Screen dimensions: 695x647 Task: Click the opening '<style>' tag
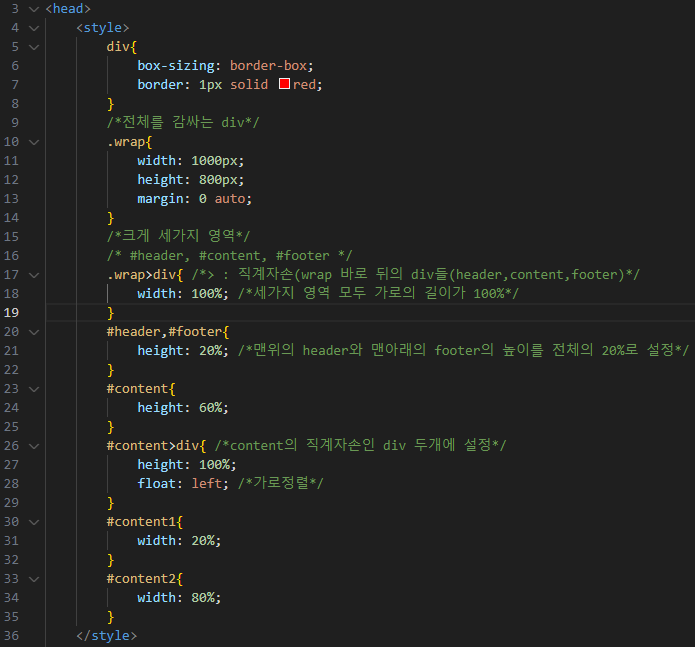point(103,28)
